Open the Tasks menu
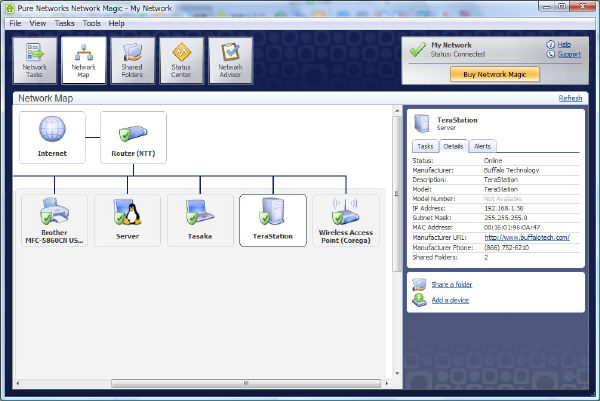Viewport: 600px width, 401px height. click(64, 23)
